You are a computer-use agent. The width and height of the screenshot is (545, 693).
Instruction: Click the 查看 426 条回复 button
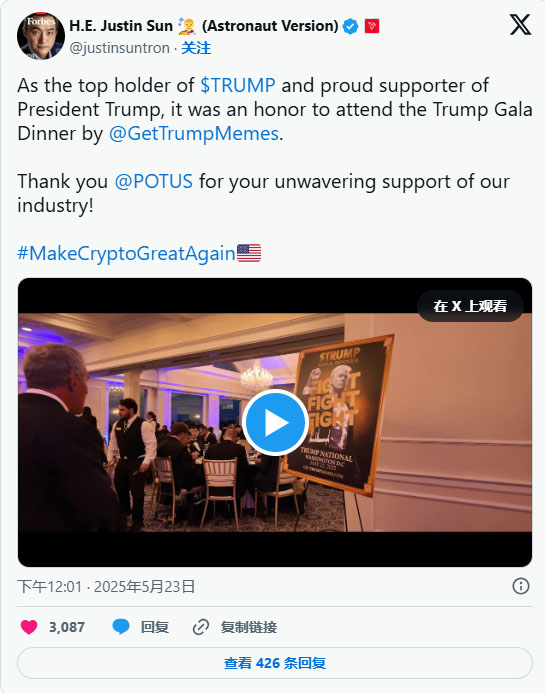275,663
